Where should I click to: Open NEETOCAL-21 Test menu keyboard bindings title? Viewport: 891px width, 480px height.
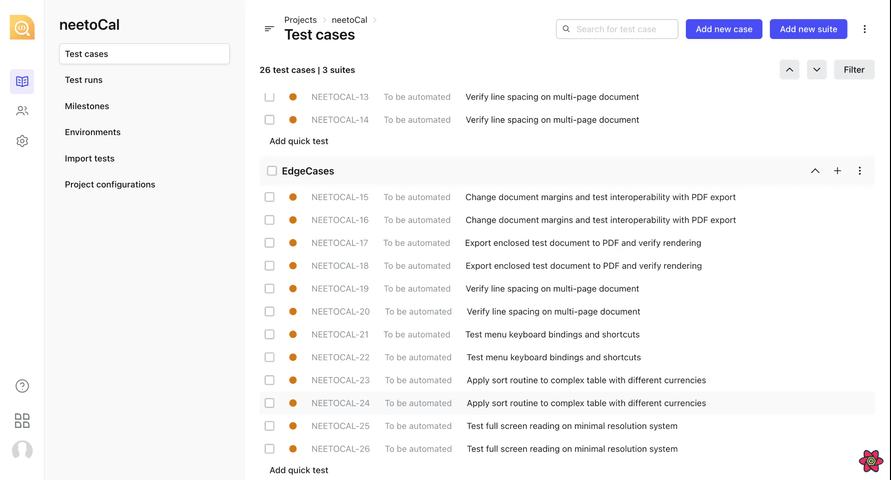pyautogui.click(x=552, y=335)
